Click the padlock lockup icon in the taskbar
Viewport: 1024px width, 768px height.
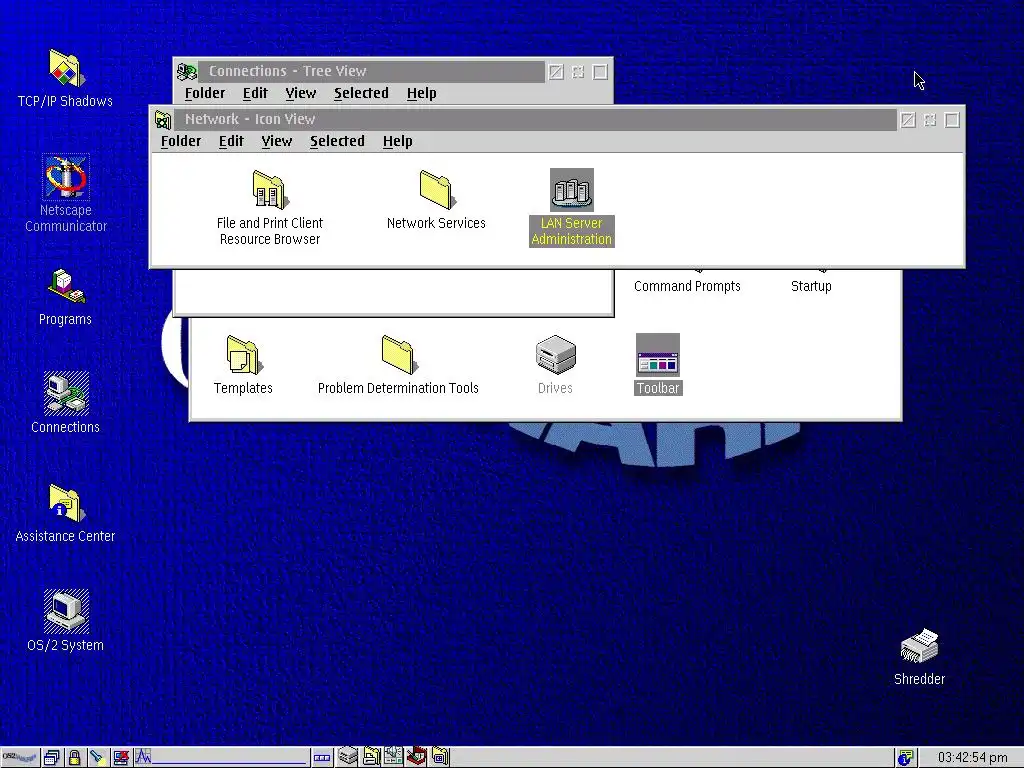tap(74, 757)
